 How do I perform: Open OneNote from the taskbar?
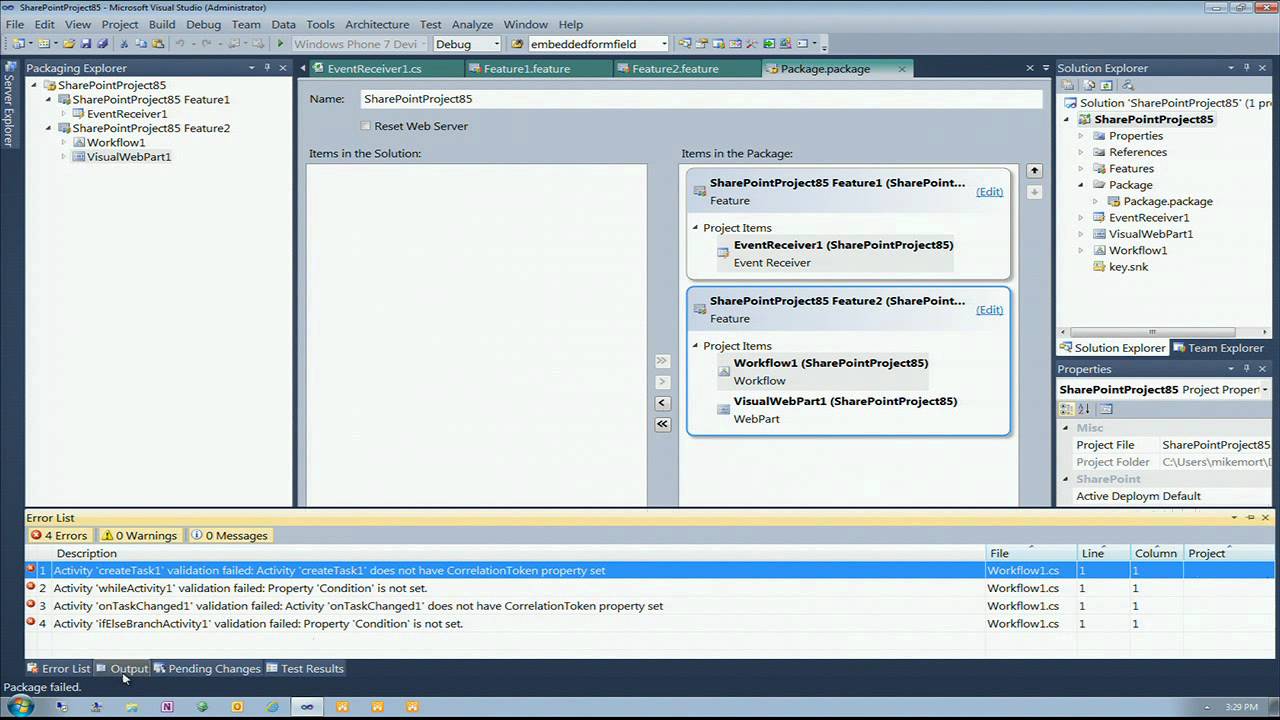[x=167, y=707]
